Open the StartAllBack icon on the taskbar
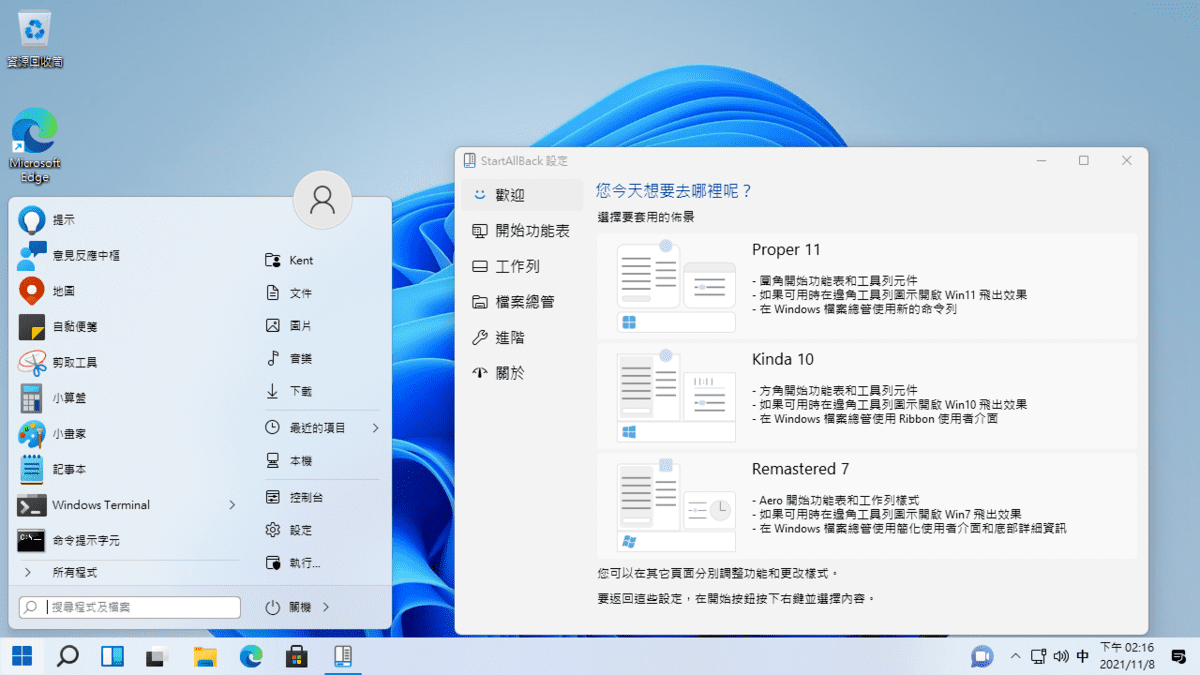The height and width of the screenshot is (675, 1200). (x=342, y=657)
